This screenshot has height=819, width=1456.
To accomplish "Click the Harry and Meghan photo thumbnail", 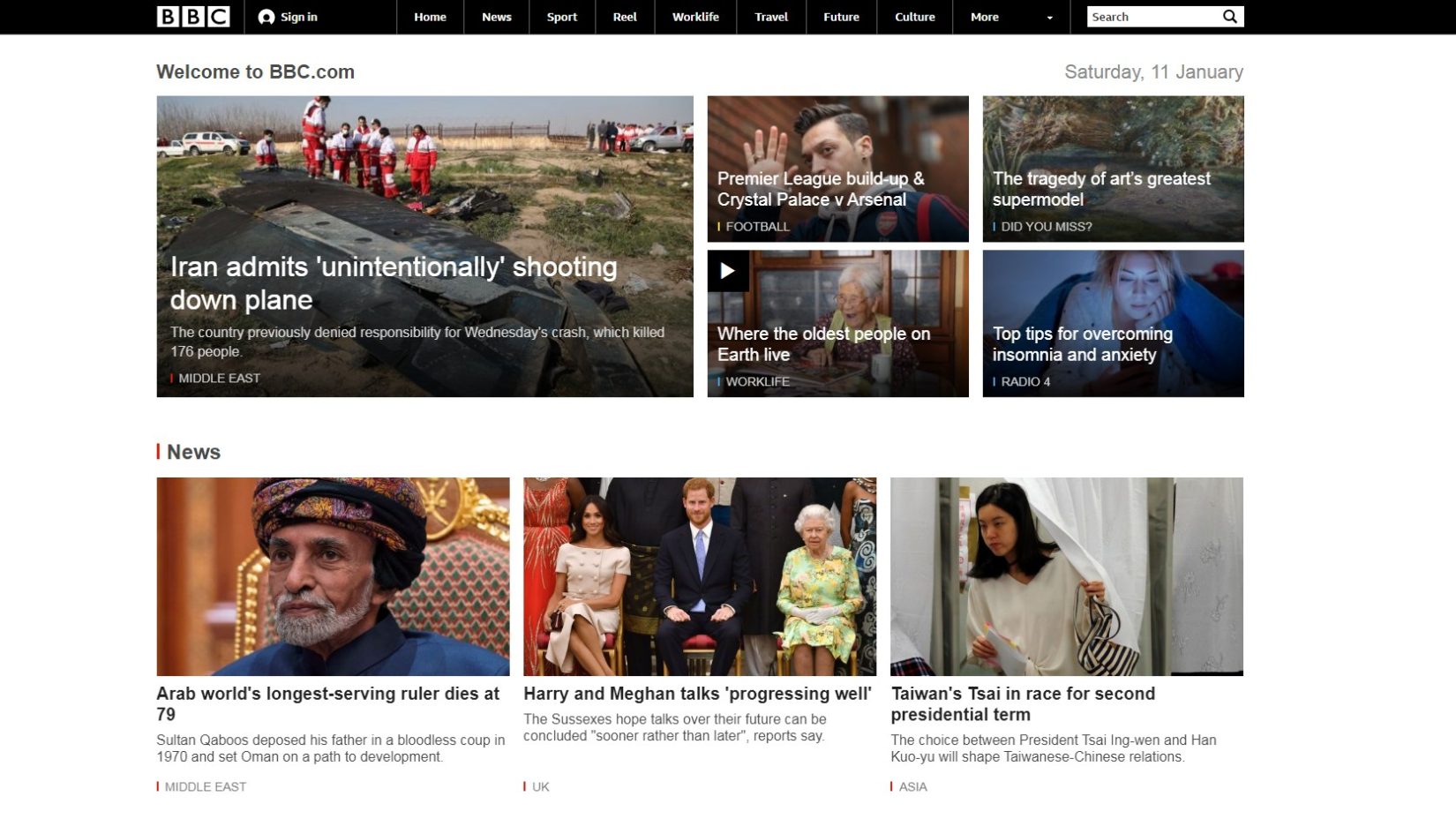I will pos(700,576).
